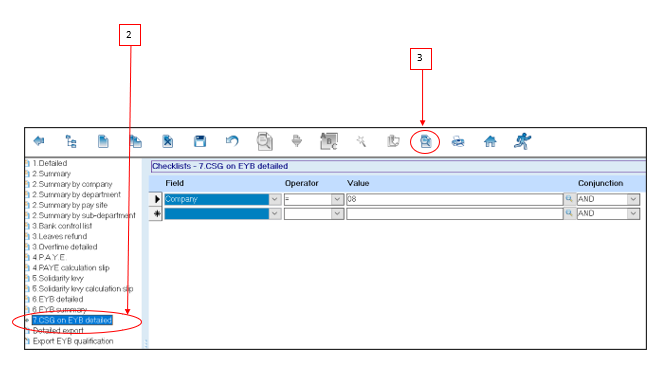Click the grayed document search icon

coord(265,141)
